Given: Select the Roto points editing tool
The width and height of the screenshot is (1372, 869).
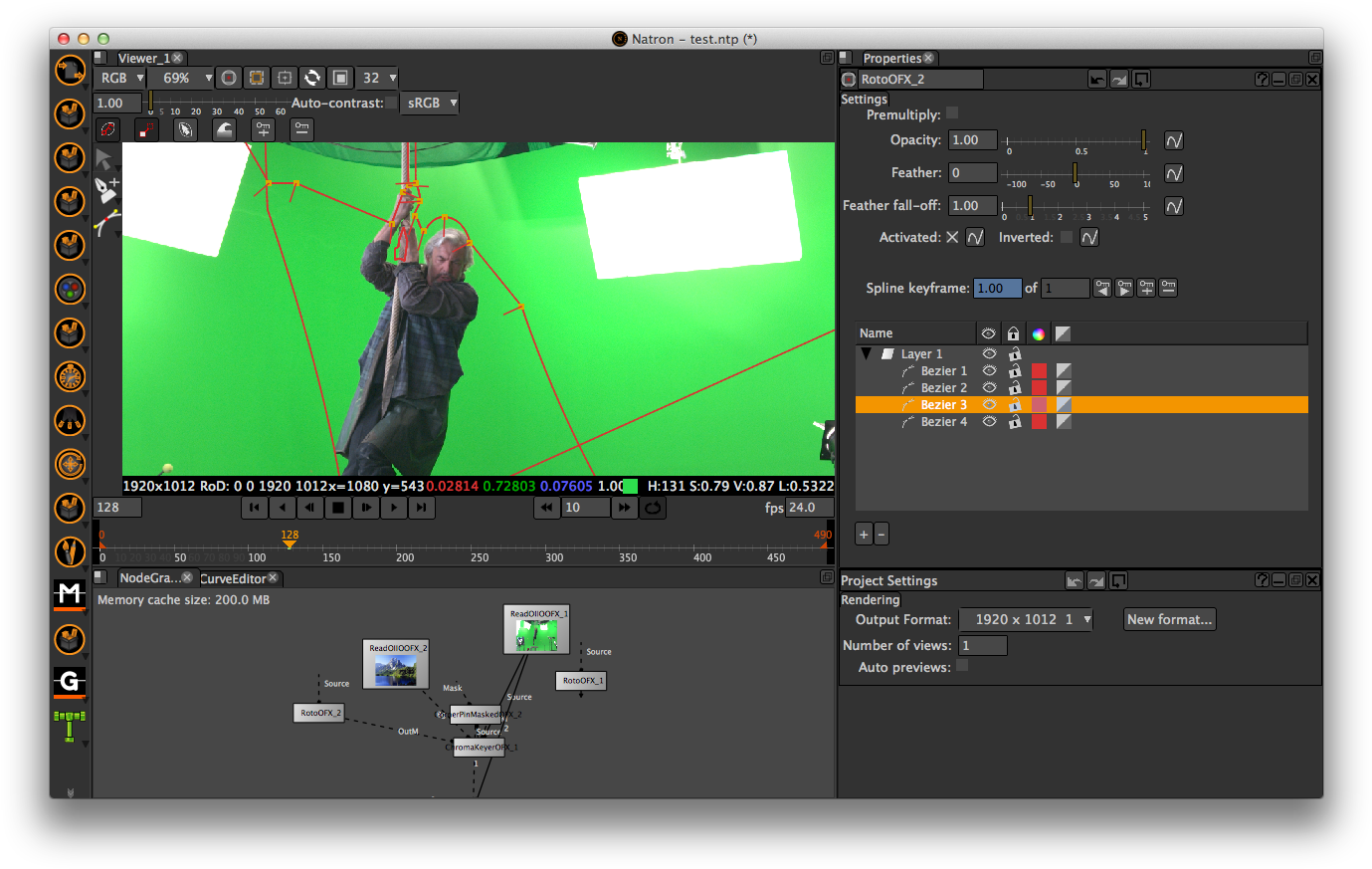Looking at the screenshot, I should pyautogui.click(x=146, y=129).
